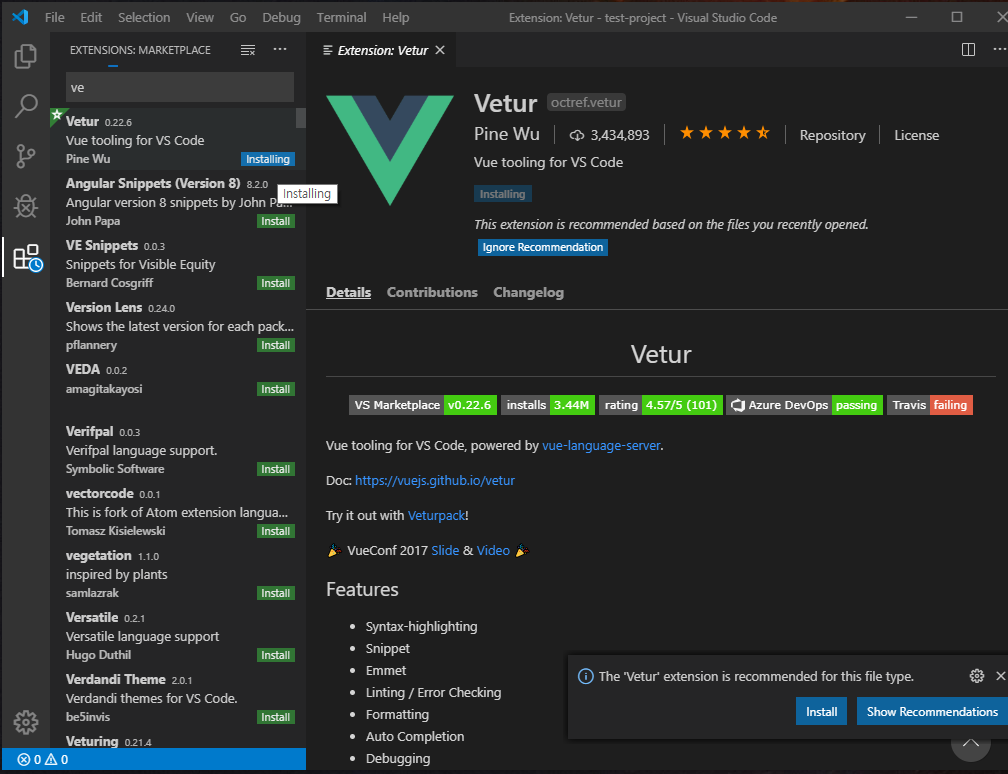This screenshot has width=1008, height=774.
Task: Install vectorcode extension
Action: [276, 531]
